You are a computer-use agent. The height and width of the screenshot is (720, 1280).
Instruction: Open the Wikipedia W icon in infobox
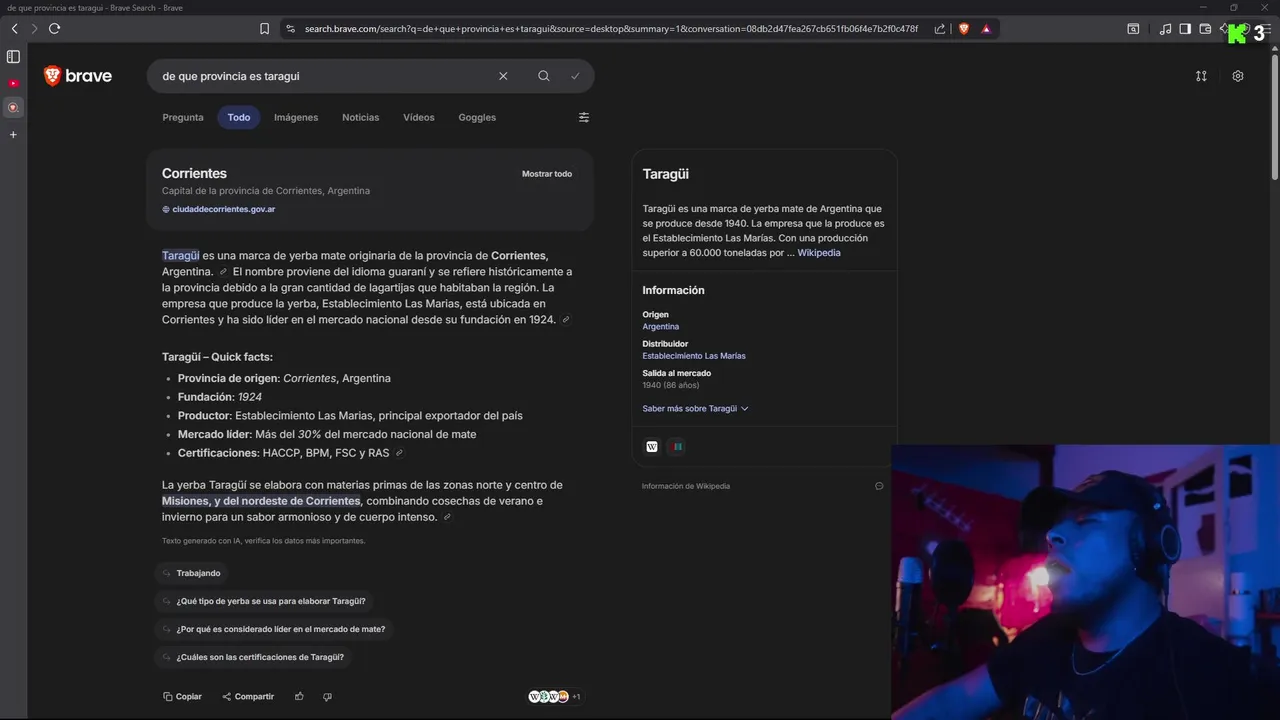click(652, 447)
